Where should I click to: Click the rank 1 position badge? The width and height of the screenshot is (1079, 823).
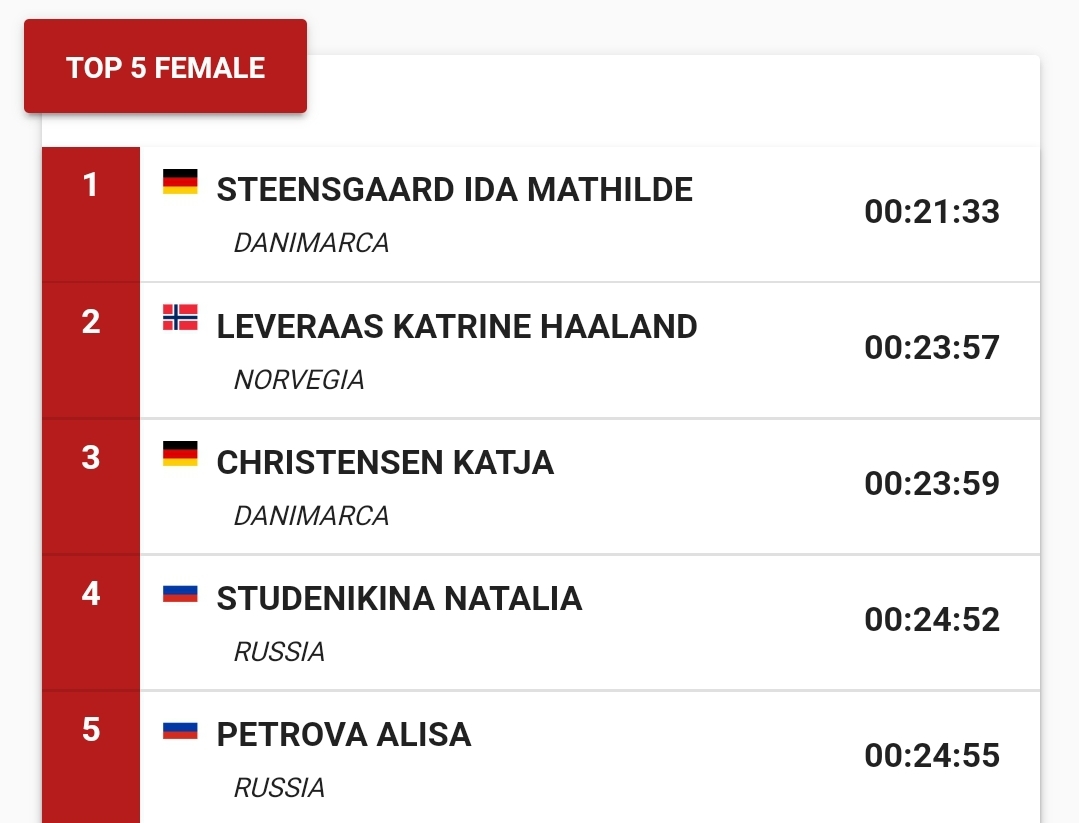pyautogui.click(x=91, y=186)
